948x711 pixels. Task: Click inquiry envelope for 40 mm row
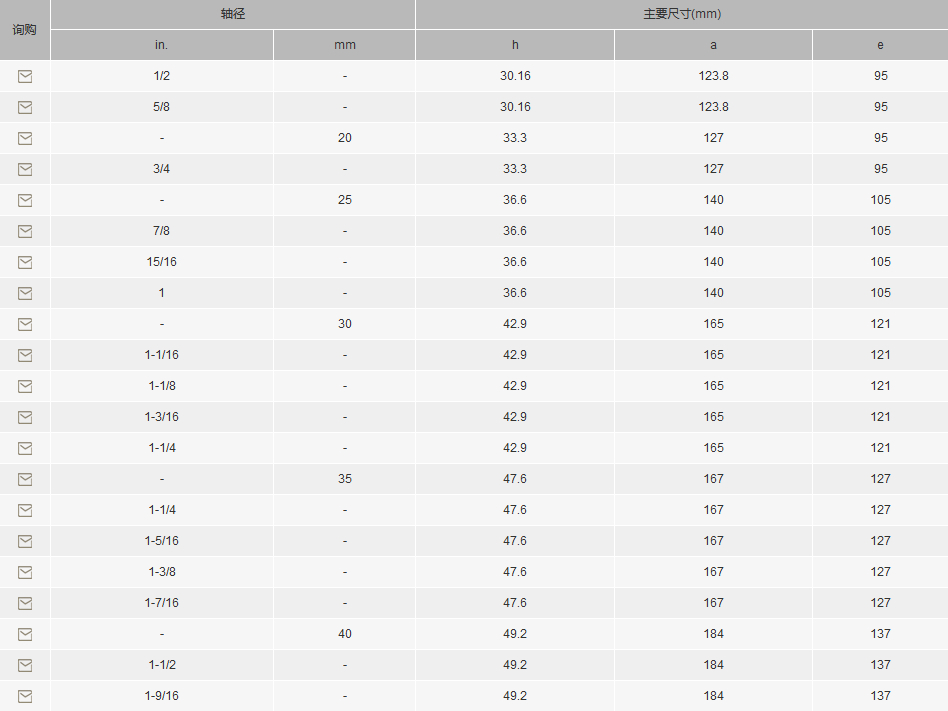[25, 634]
